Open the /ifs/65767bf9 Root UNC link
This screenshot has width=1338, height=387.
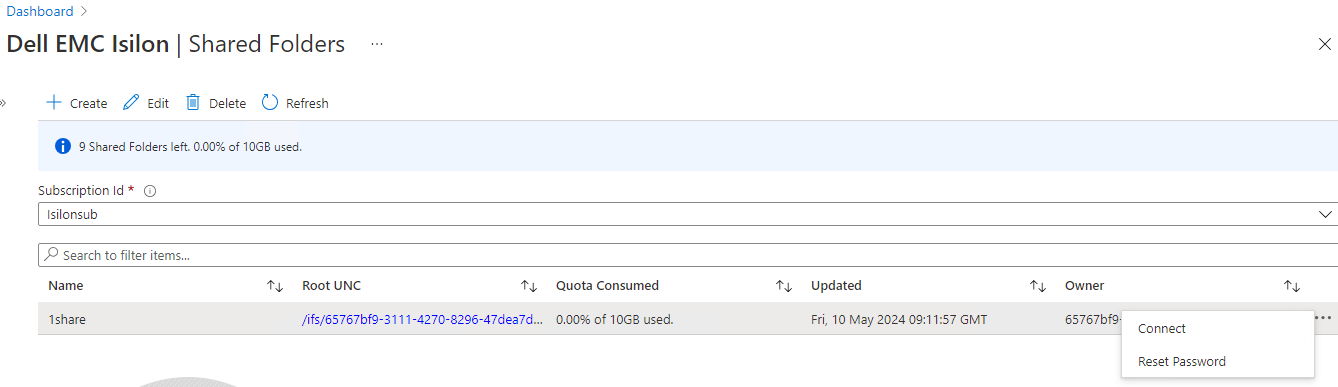click(423, 319)
